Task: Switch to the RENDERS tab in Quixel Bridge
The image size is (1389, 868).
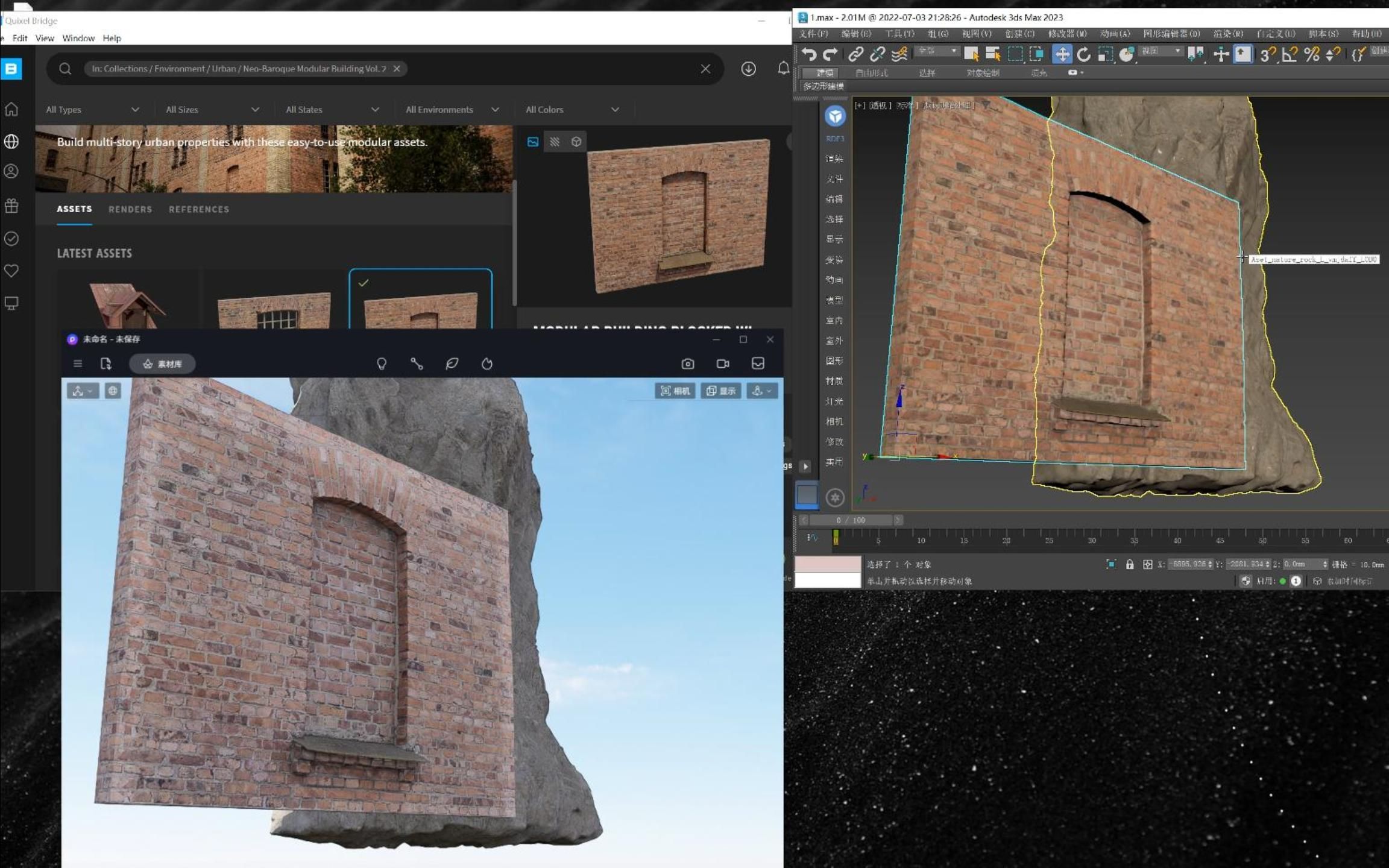Action: pos(130,209)
